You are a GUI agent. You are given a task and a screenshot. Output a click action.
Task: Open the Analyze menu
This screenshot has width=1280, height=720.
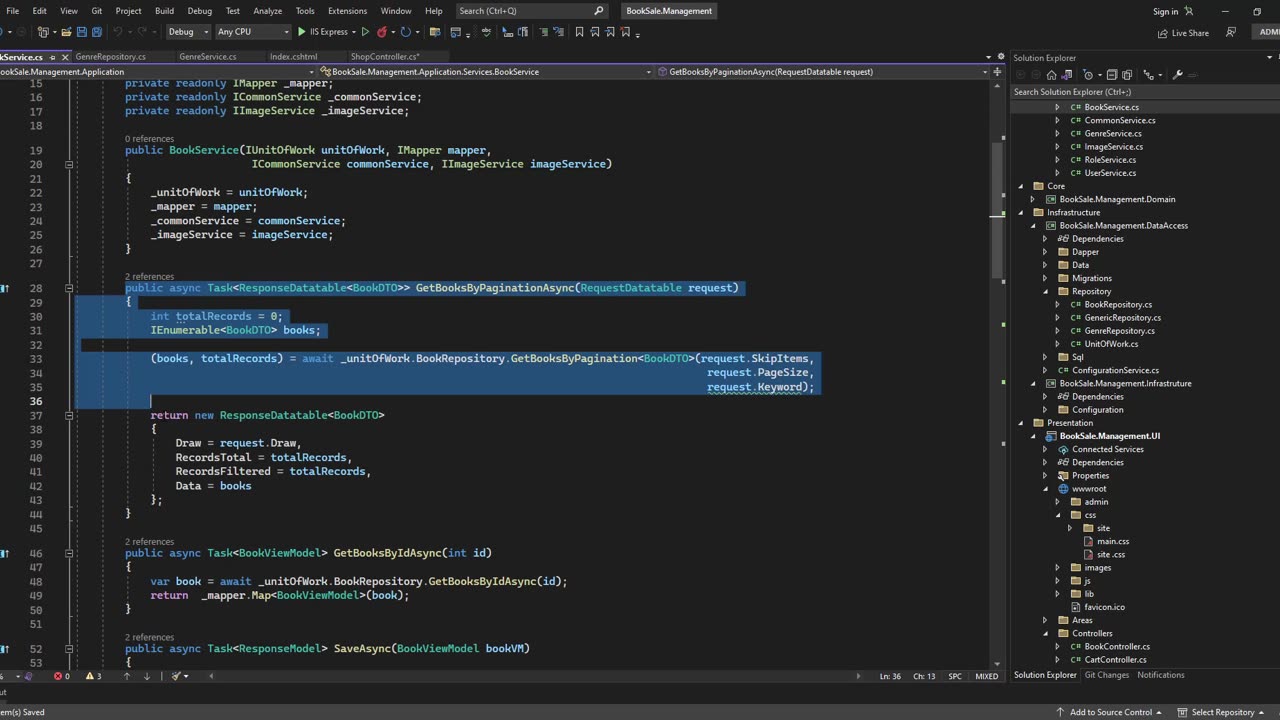tap(267, 11)
